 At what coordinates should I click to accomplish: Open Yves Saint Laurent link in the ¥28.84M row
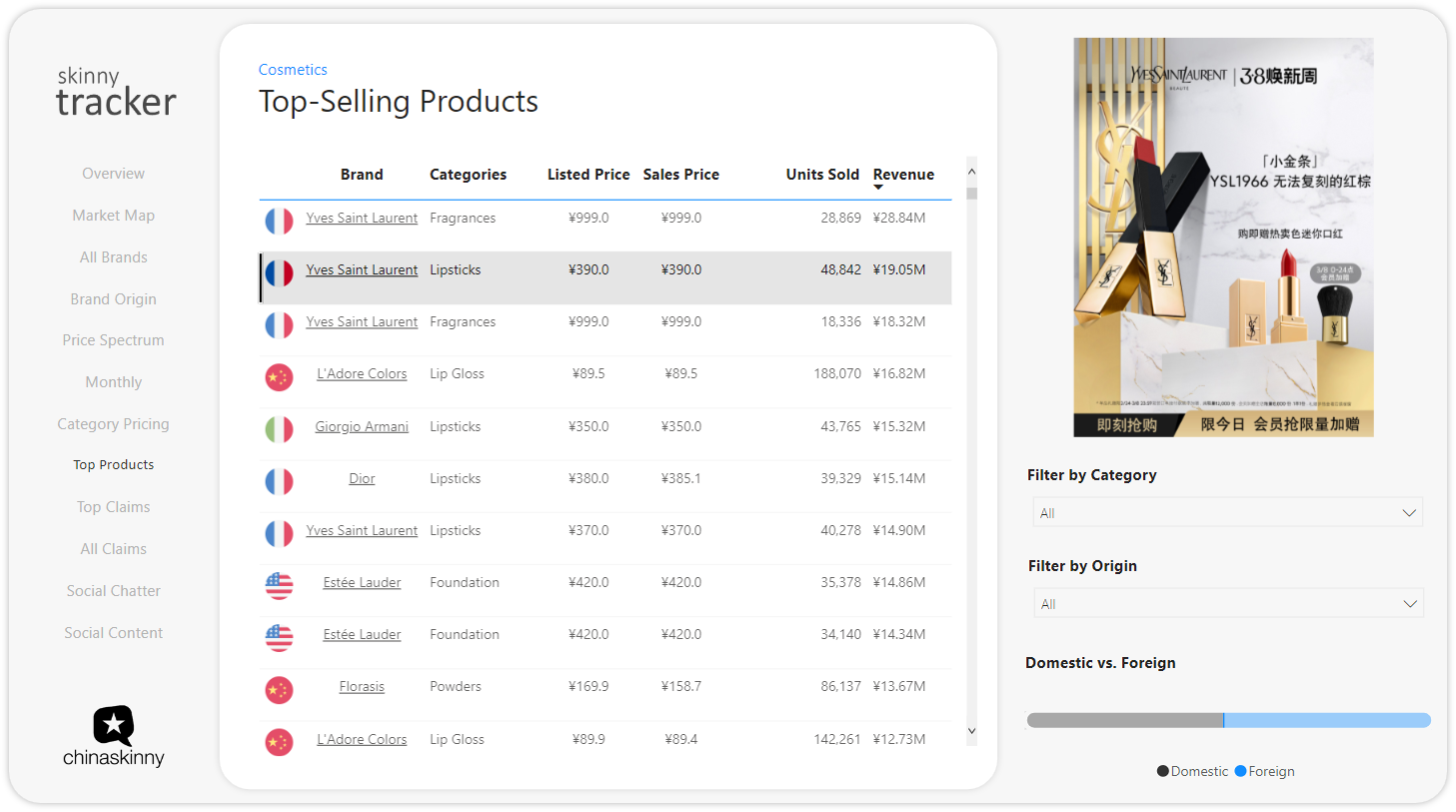tap(362, 218)
